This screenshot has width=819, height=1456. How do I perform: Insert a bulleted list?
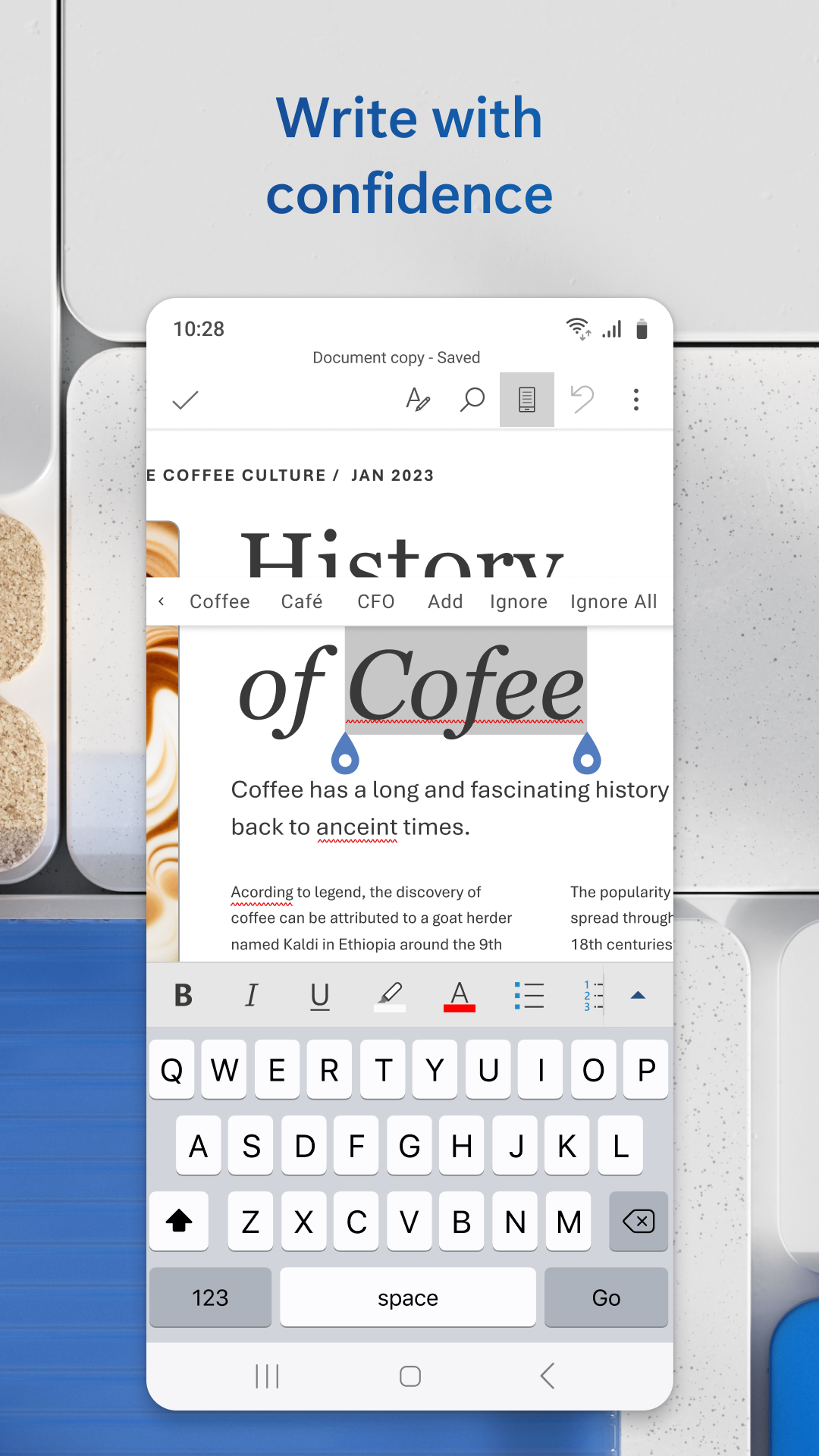[529, 995]
